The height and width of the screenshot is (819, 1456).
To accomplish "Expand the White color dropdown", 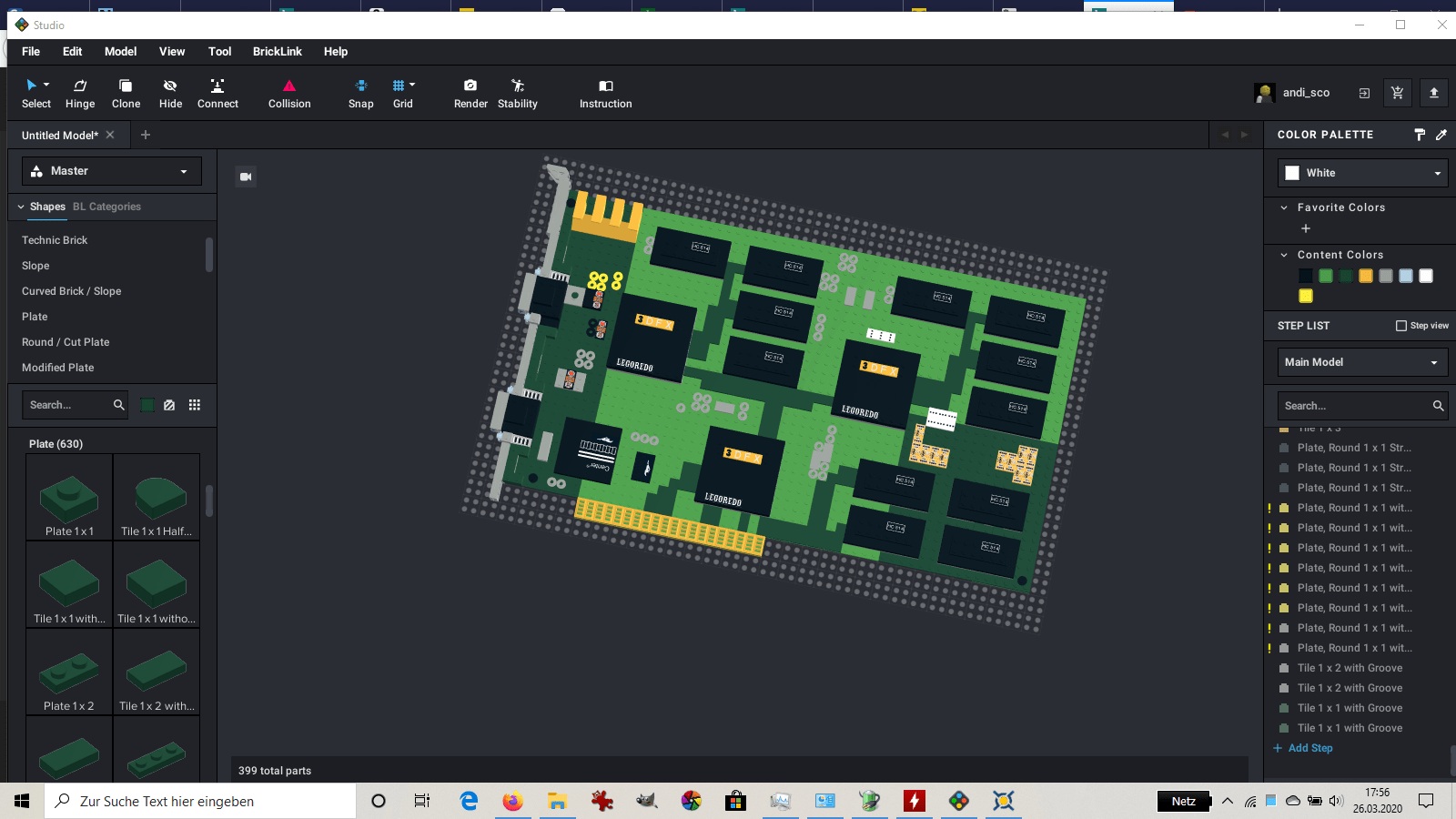I will (x=1362, y=173).
